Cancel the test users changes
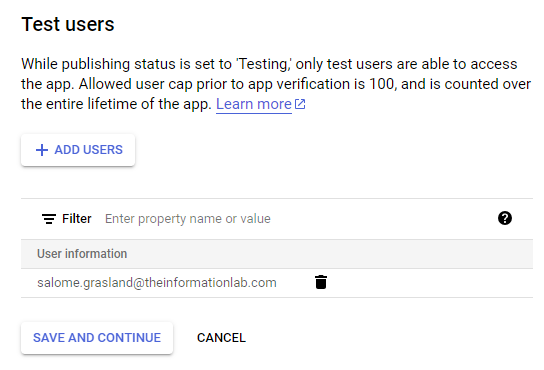544x370 pixels. click(221, 338)
